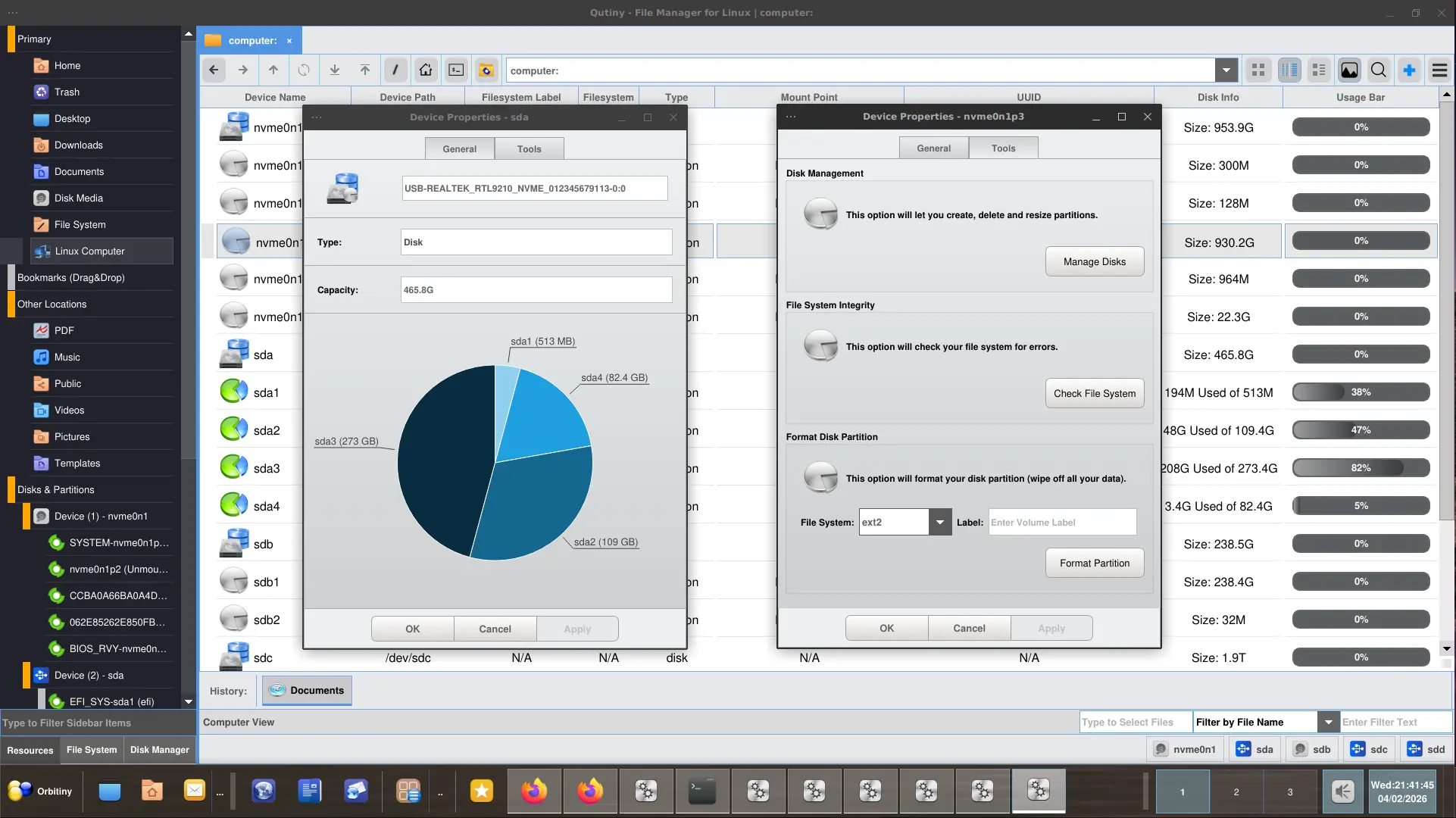1456x818 pixels.
Task: Switch to Tools tab in sda properties
Action: pos(529,148)
